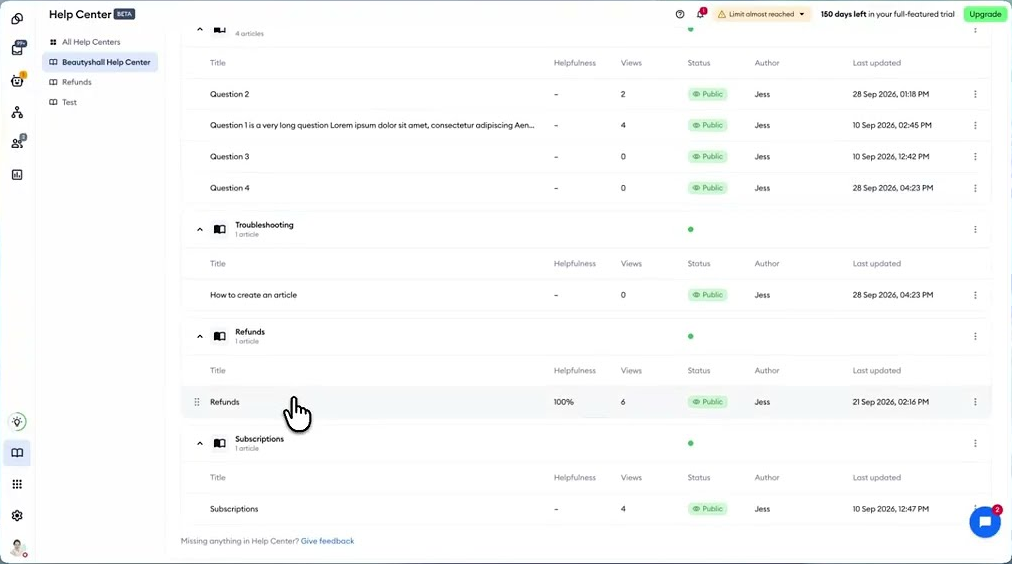Image resolution: width=1012 pixels, height=564 pixels.
Task: Open the chatbot icon in left sidebar
Action: point(17,81)
